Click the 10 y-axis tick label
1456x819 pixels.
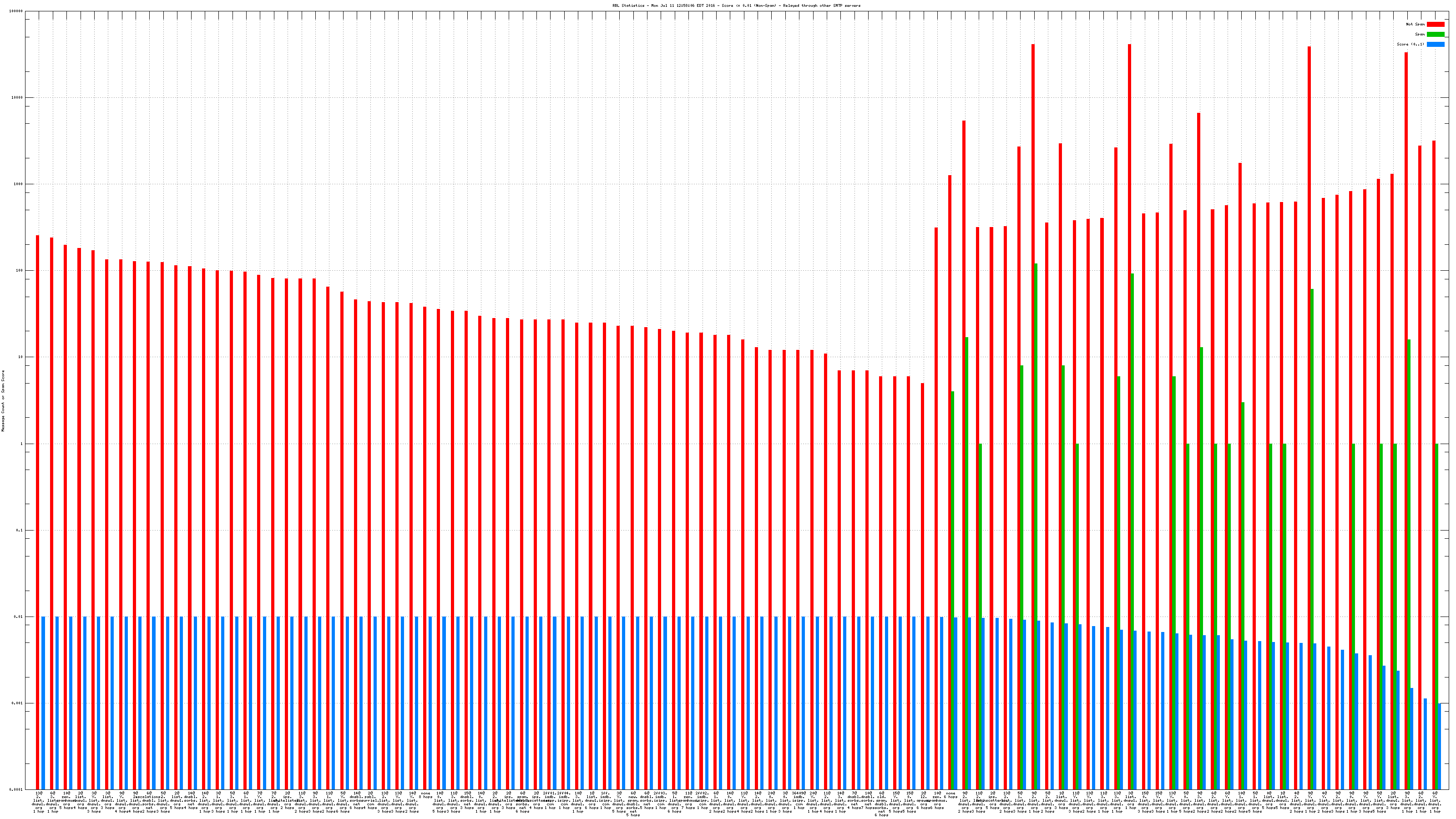(x=20, y=357)
